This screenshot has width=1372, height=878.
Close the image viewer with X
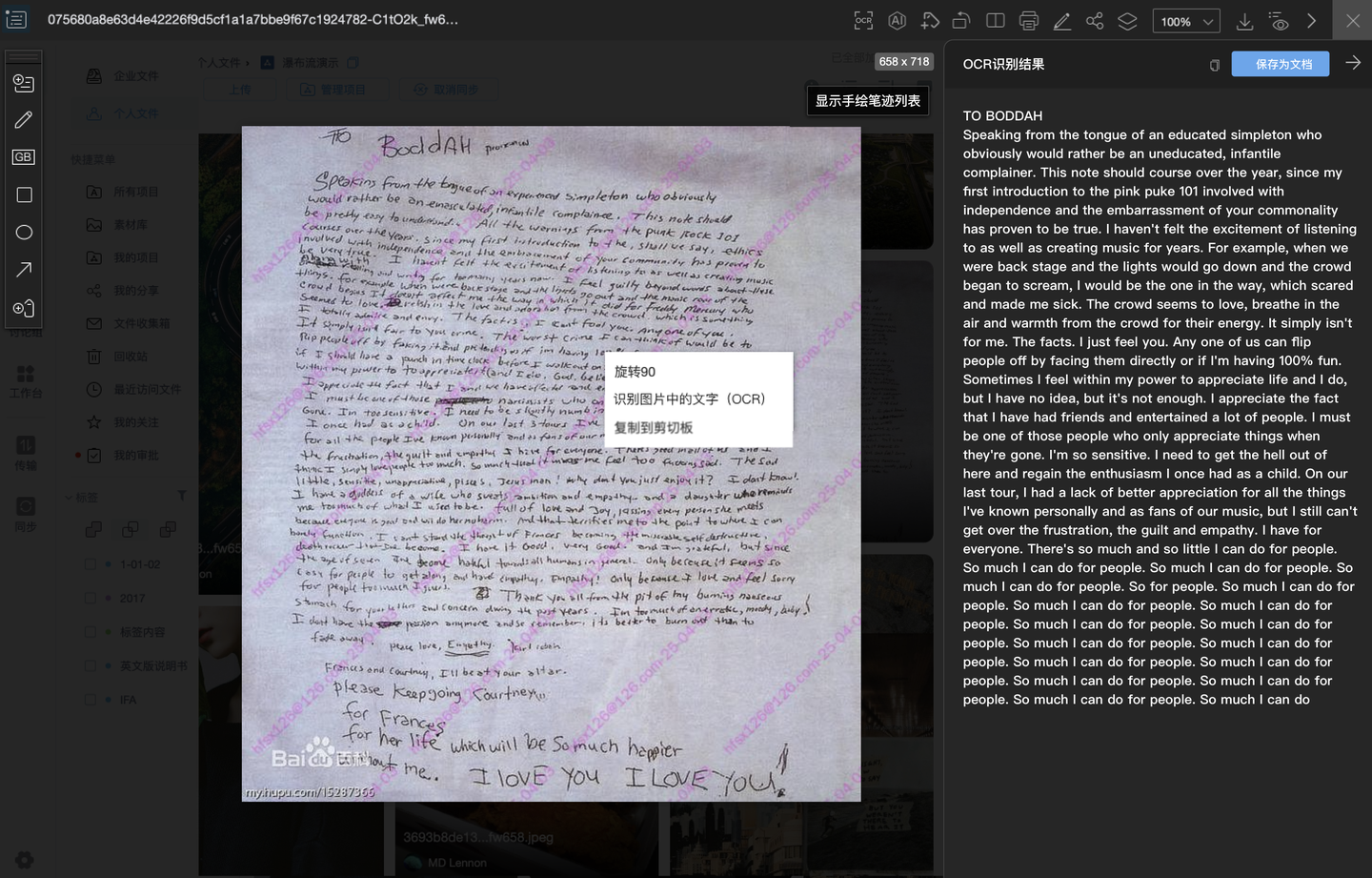coord(1353,21)
